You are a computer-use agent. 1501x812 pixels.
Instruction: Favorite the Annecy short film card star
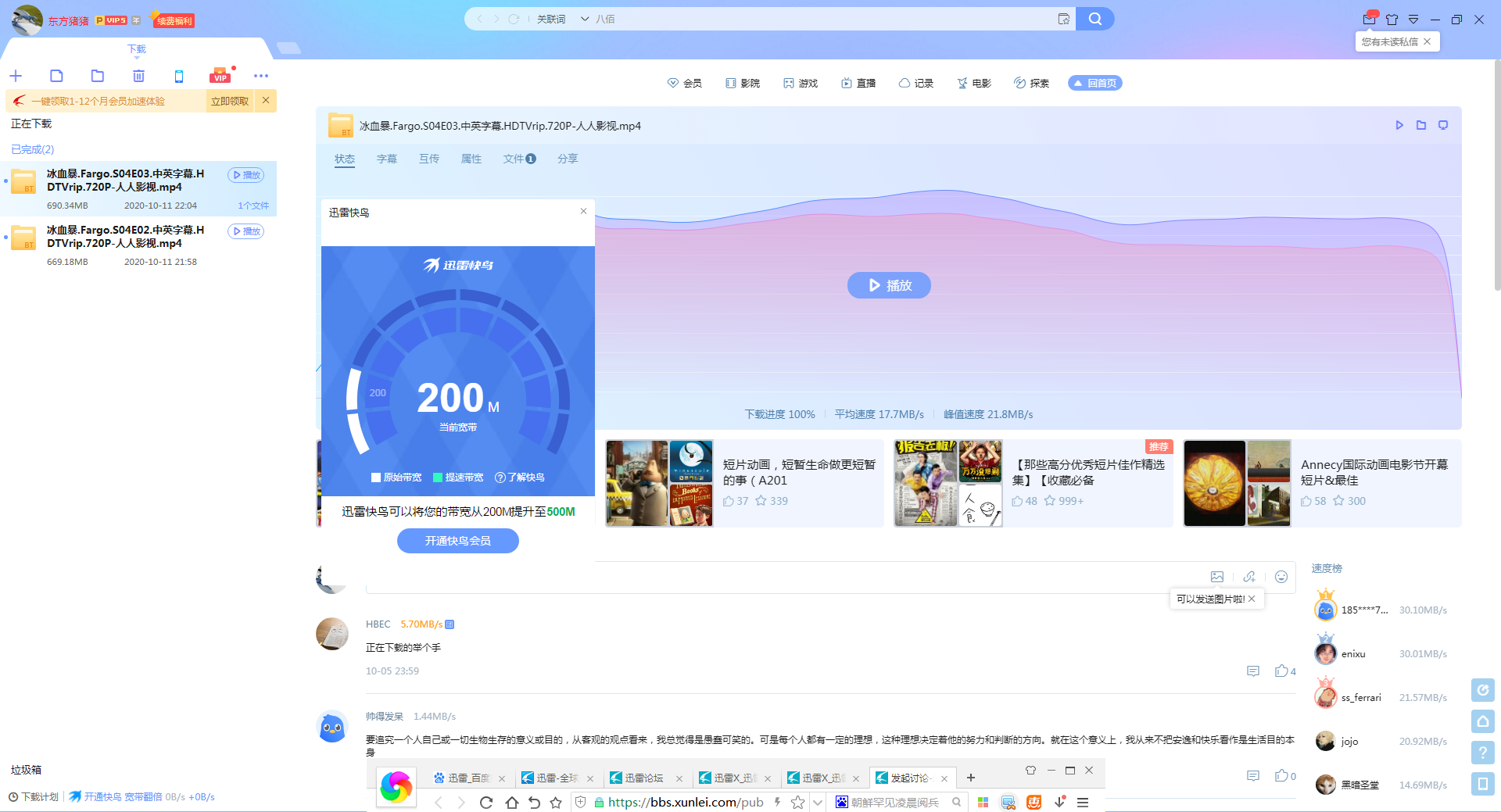(x=1338, y=501)
